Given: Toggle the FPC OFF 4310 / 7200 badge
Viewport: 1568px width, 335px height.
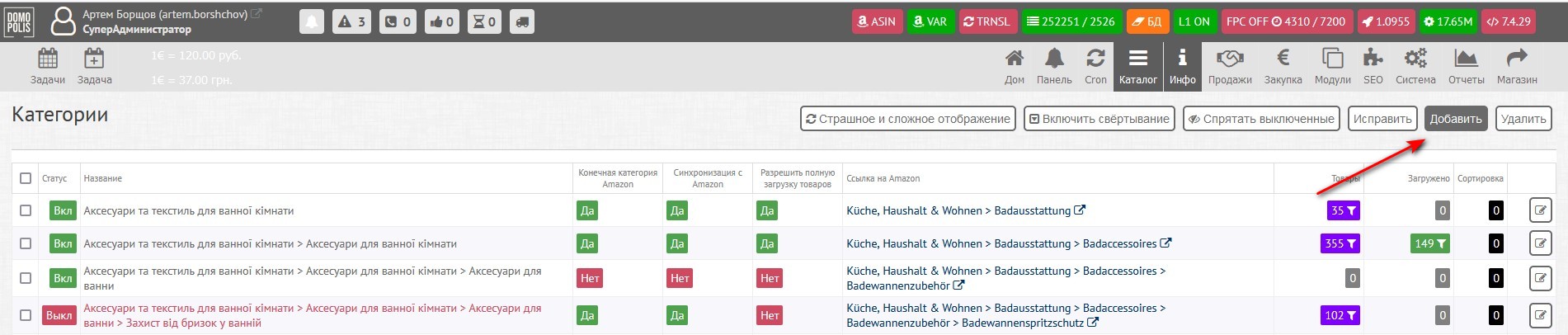Looking at the screenshot, I should tap(1286, 21).
